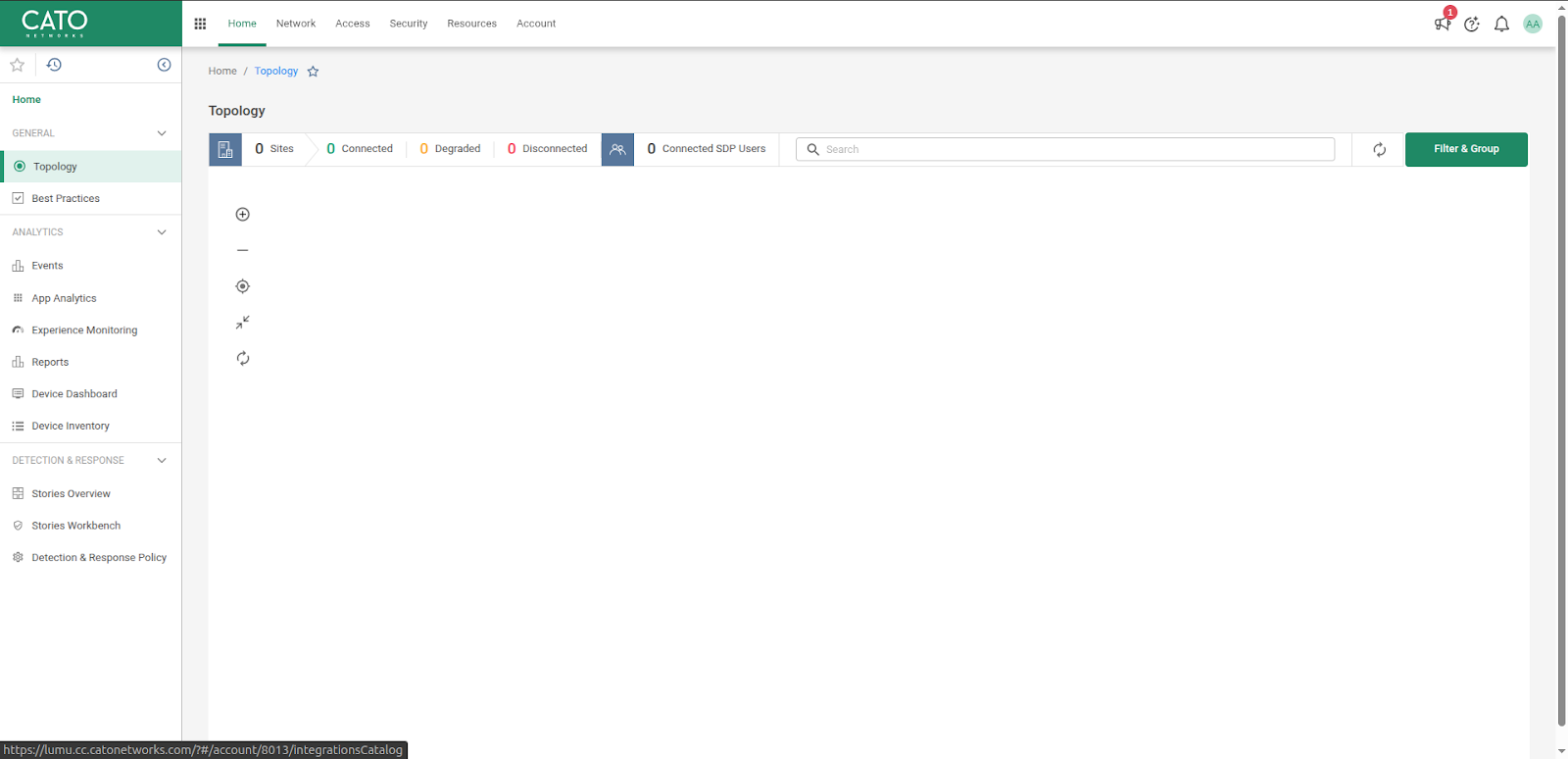
Task: Center the topology map with target icon
Action: [x=243, y=286]
